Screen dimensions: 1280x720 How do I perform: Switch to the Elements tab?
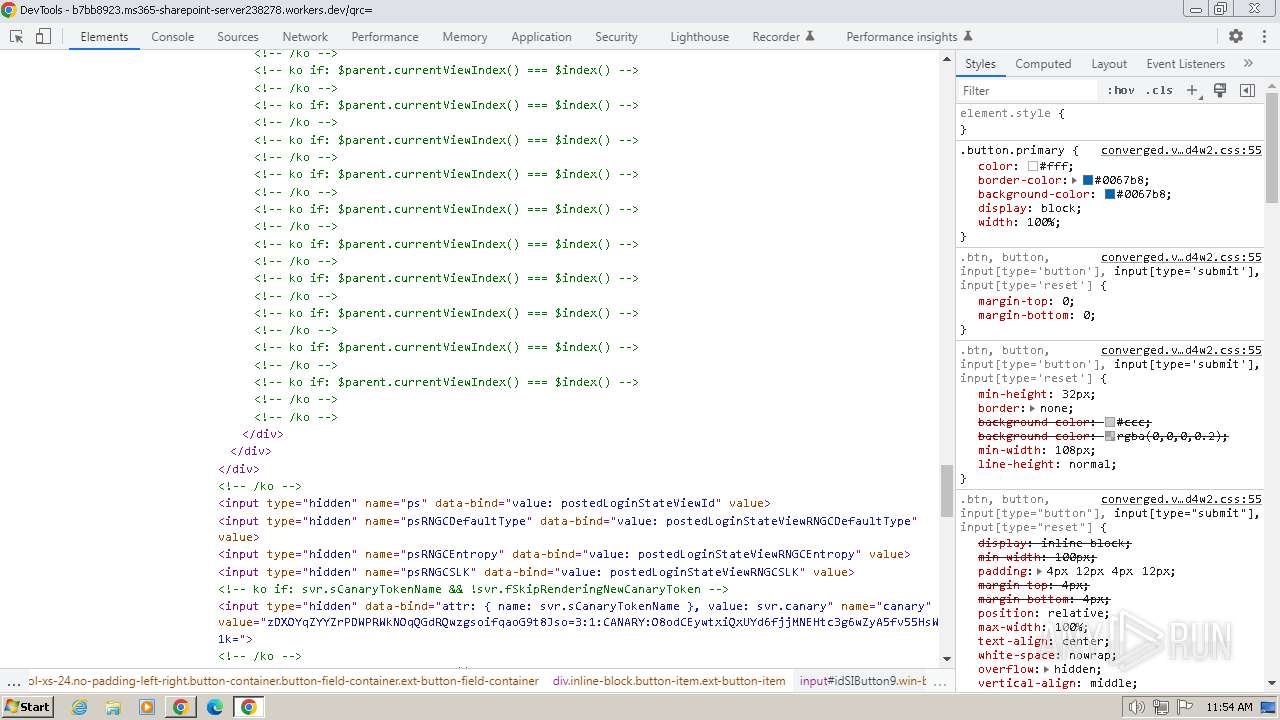(104, 36)
